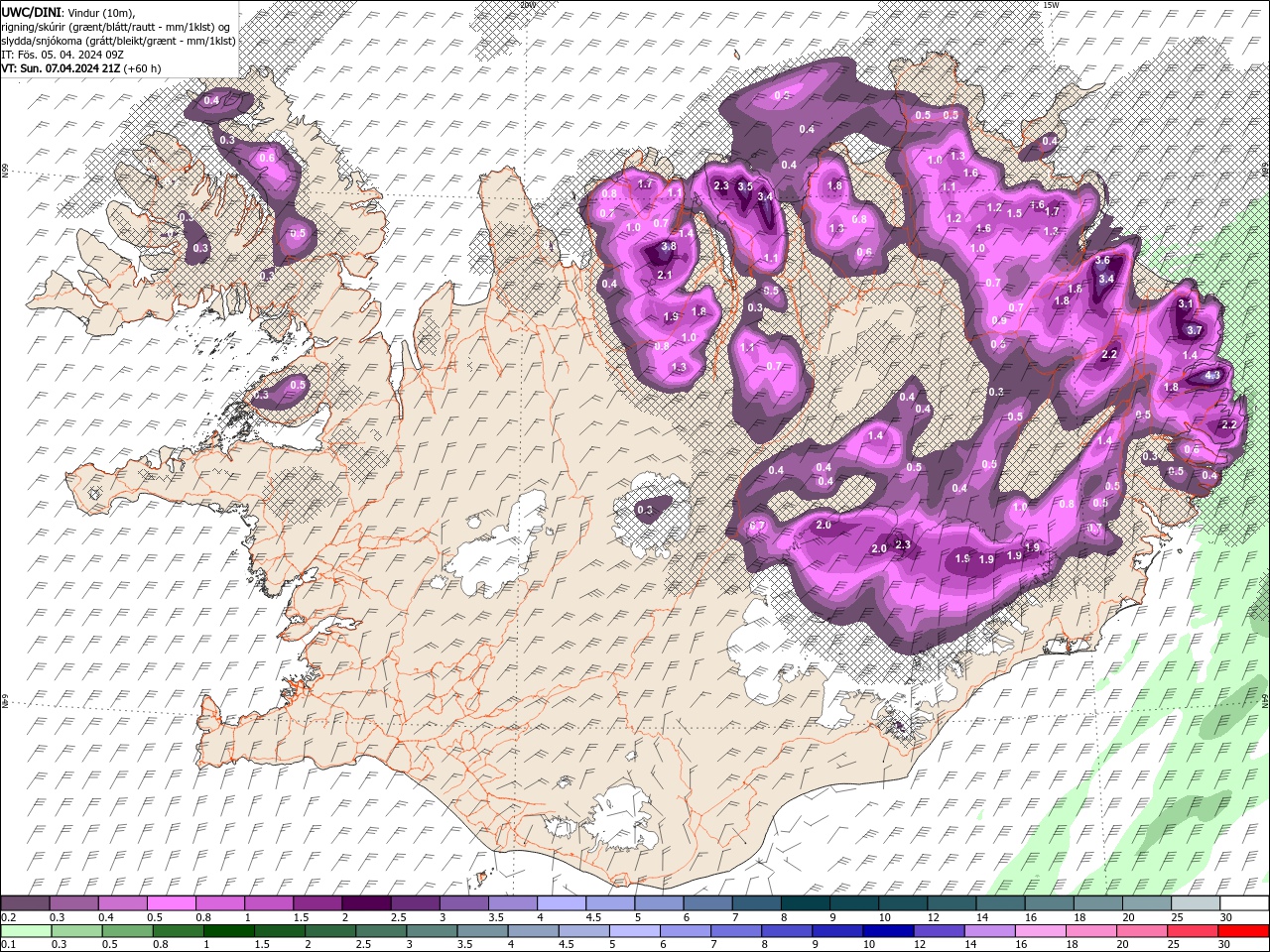
Task: Pick the deep blue rain swatch between 10 and 12
Action: click(888, 931)
